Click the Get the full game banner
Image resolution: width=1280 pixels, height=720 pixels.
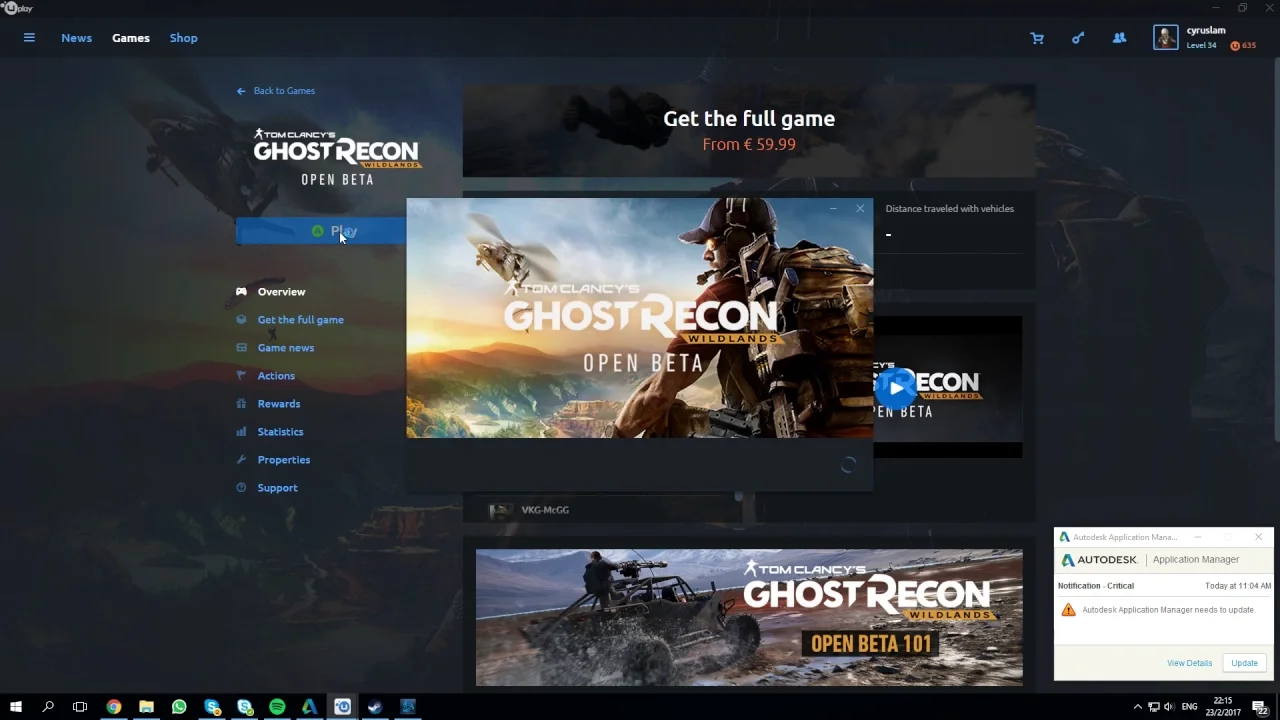coord(749,131)
